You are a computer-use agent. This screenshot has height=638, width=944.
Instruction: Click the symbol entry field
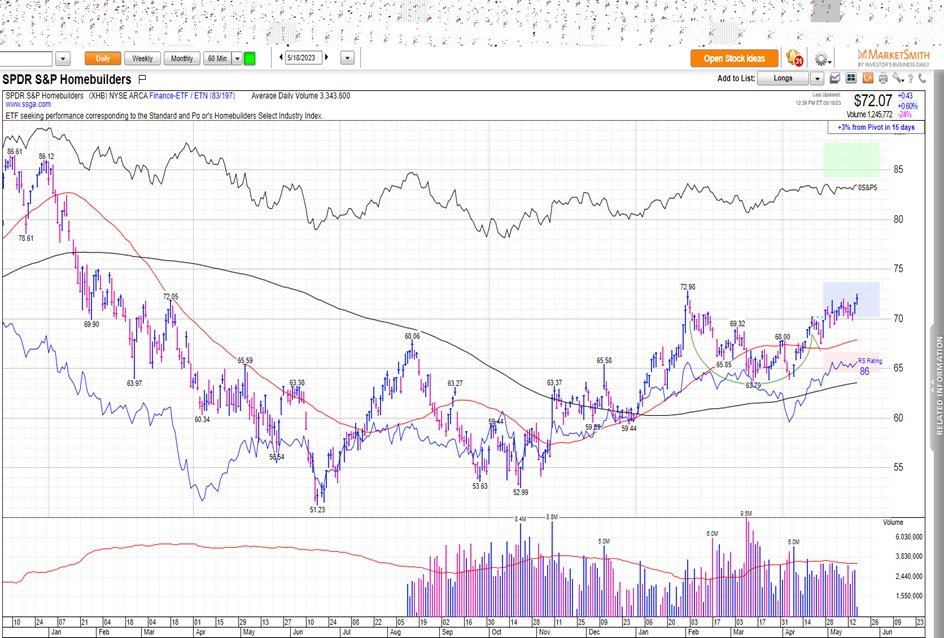[26, 58]
